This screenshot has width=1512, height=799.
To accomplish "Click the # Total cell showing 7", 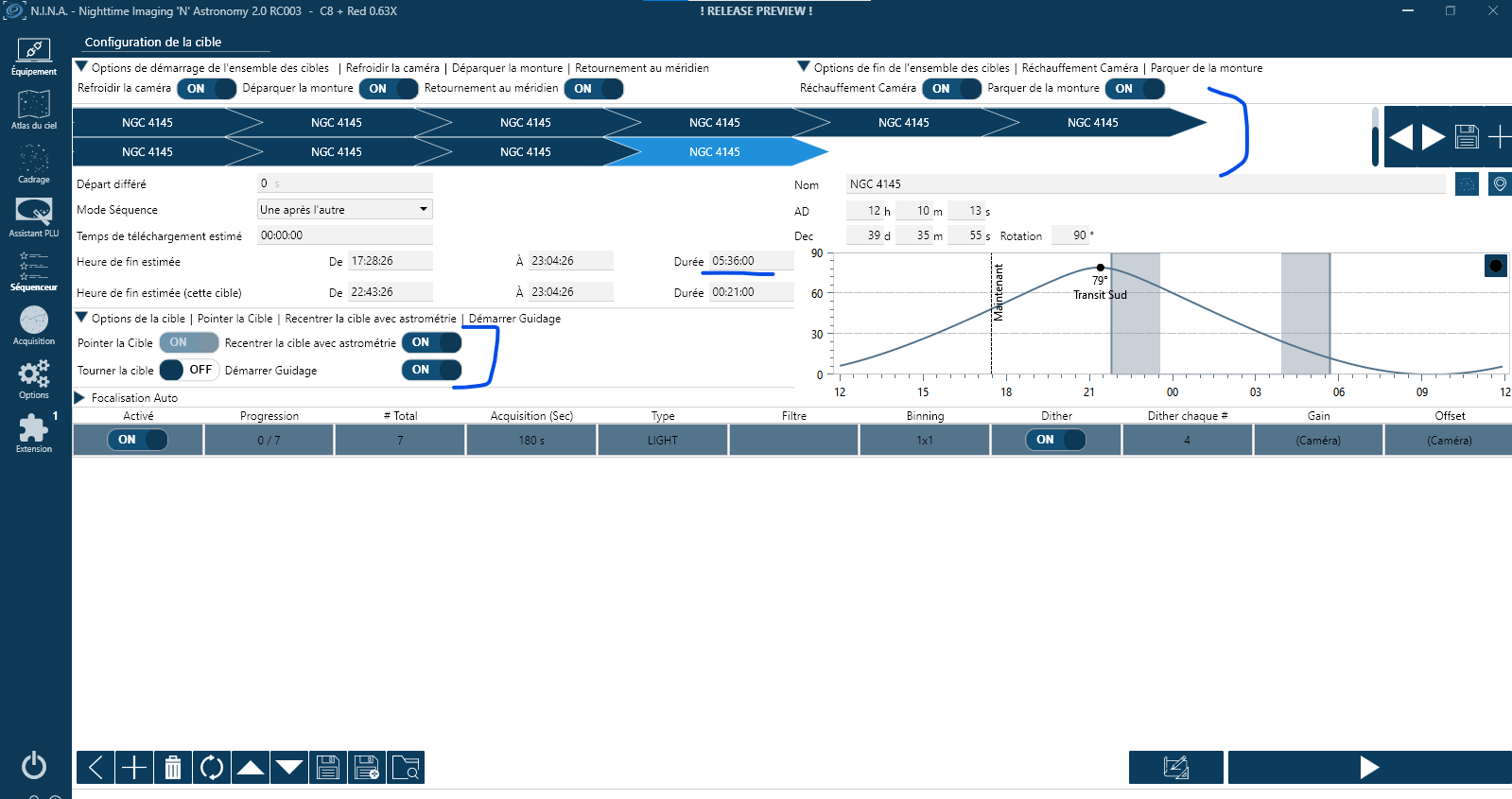I will [400, 440].
